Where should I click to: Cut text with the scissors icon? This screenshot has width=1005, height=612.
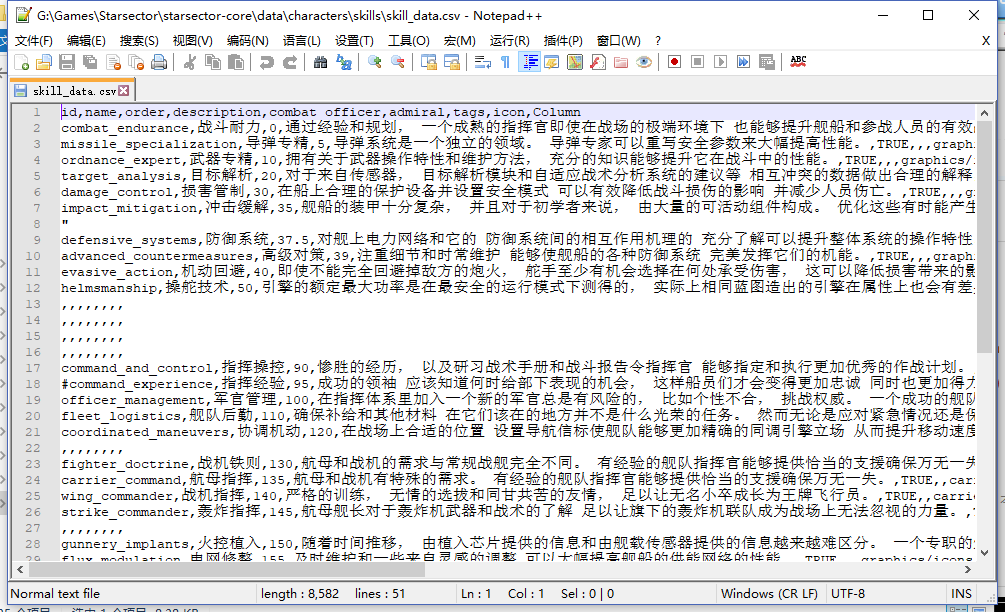click(x=190, y=61)
